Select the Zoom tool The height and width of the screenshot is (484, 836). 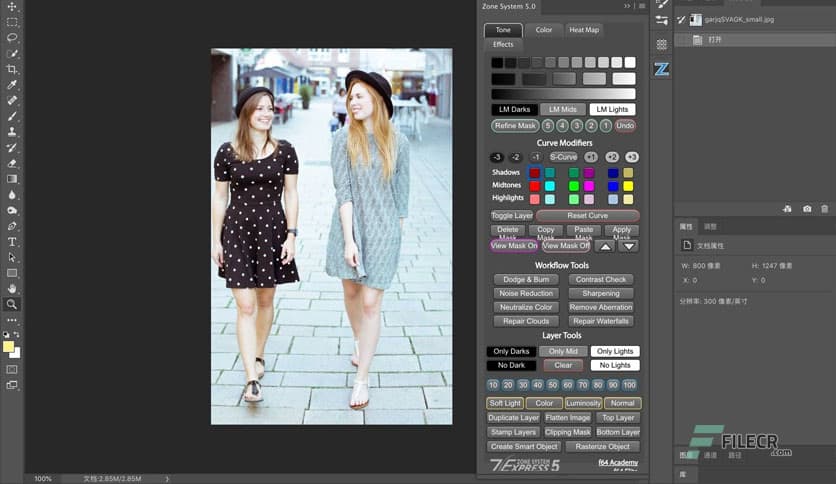12,304
